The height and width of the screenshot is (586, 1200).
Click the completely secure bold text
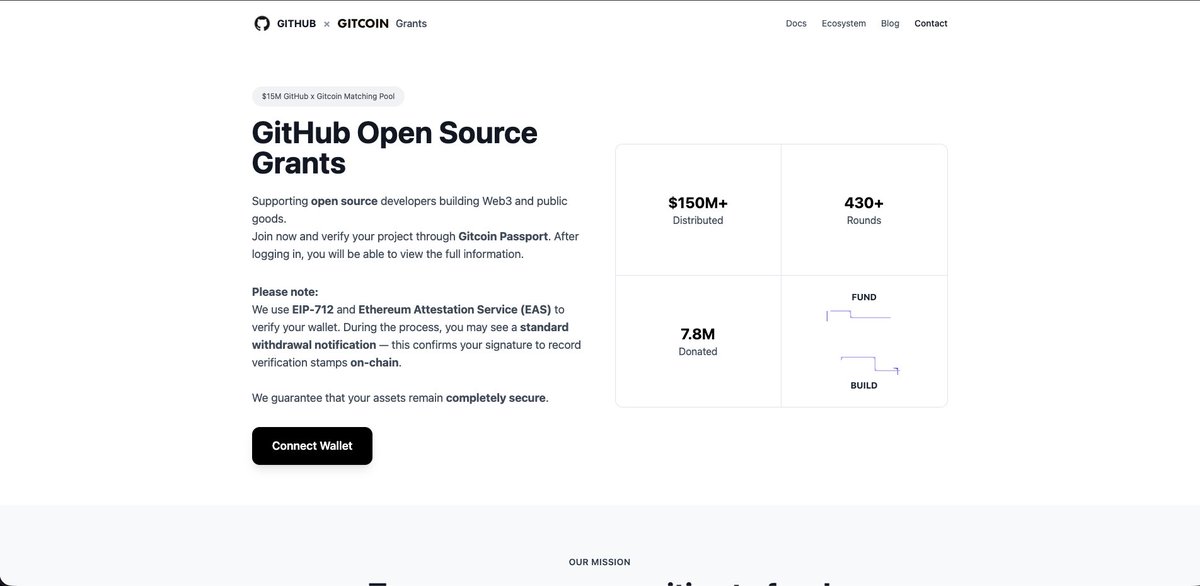pyautogui.click(x=496, y=398)
